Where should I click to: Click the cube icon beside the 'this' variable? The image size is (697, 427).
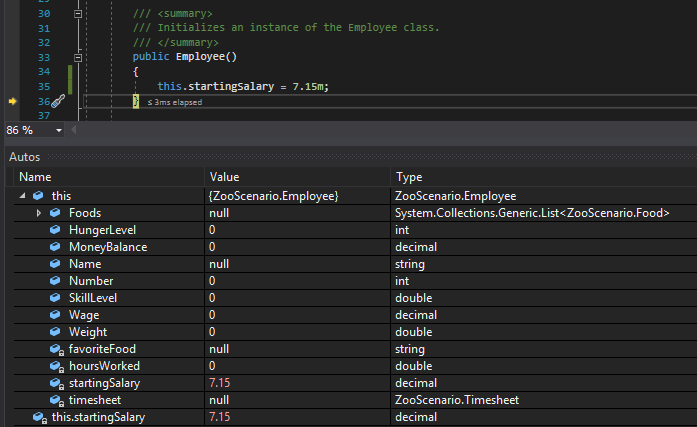pyautogui.click(x=38, y=195)
